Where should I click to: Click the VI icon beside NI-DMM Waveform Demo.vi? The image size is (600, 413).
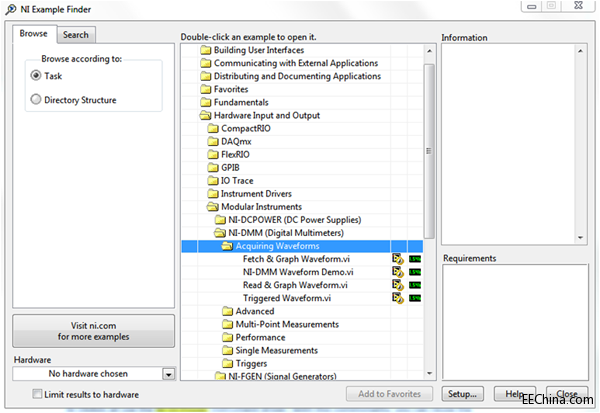(398, 272)
